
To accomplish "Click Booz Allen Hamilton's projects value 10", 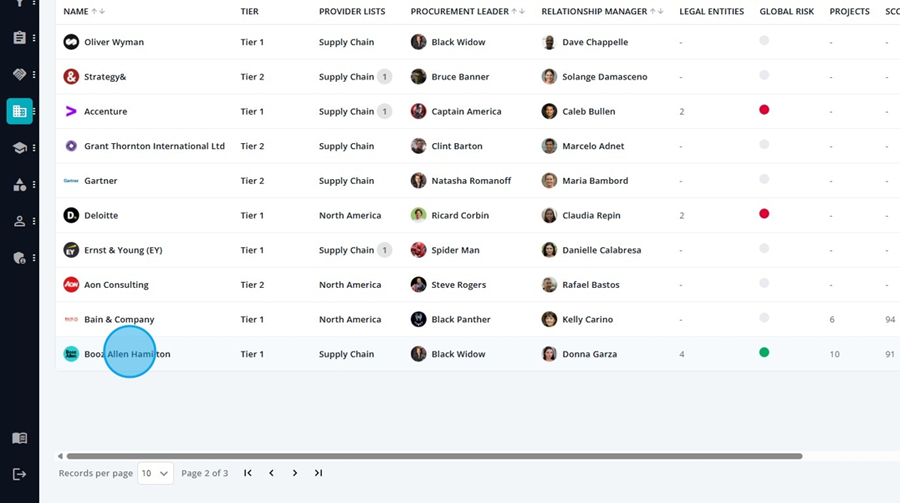I will [834, 354].
